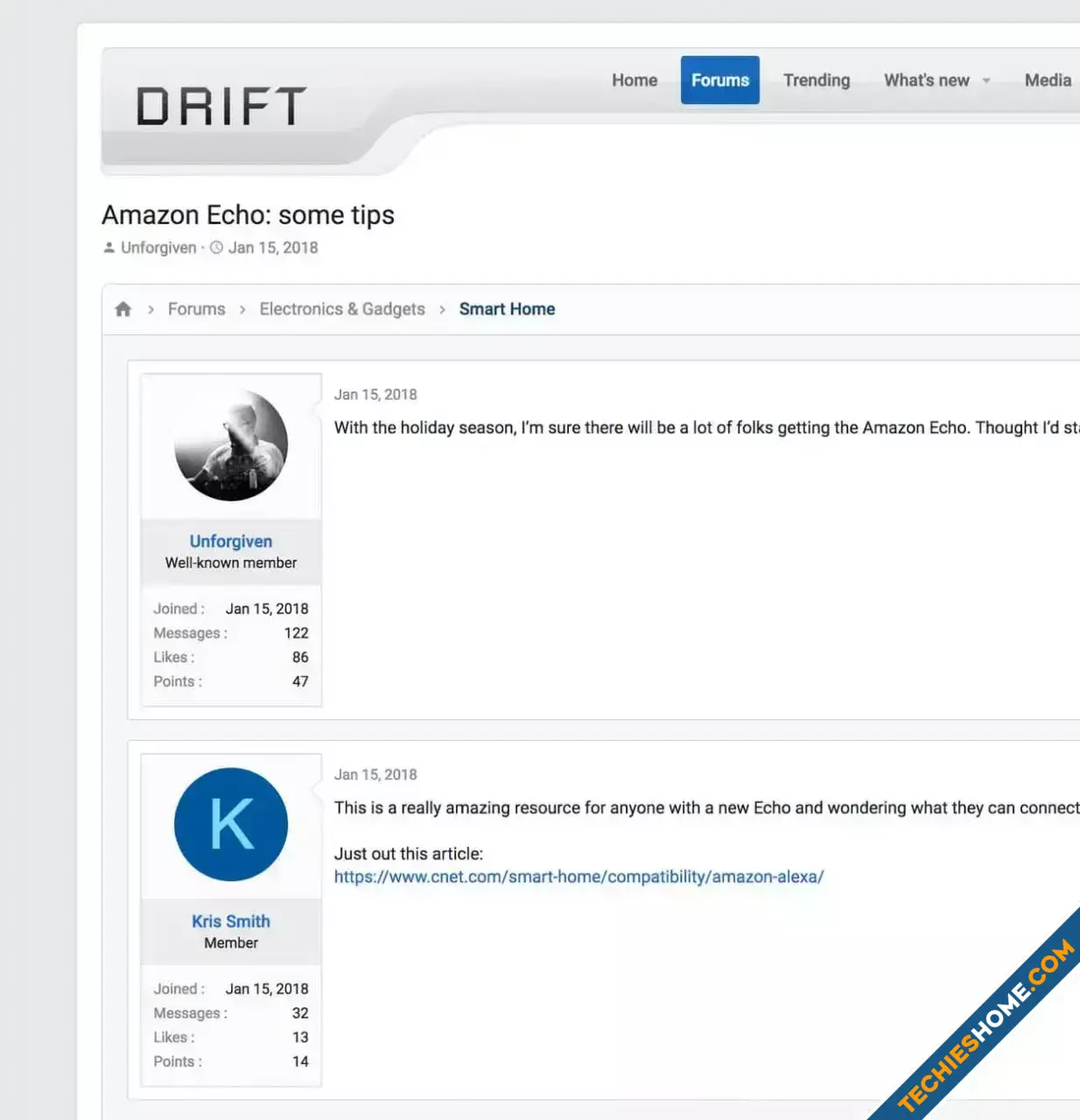Click the Well-known member user title
This screenshot has width=1080, height=1120.
231,563
